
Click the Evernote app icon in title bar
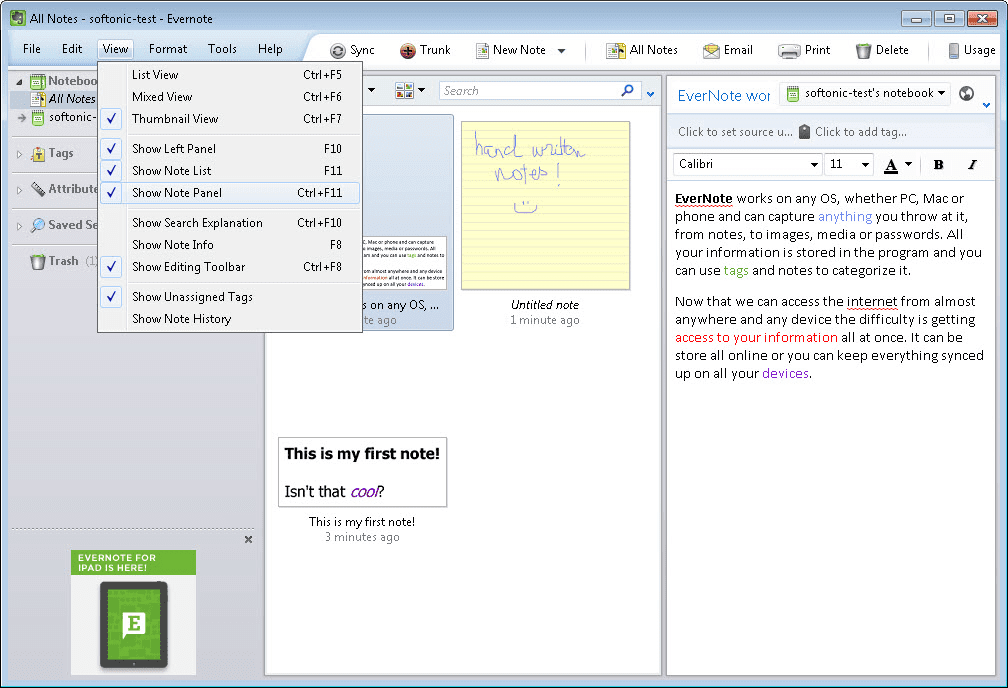click(x=18, y=18)
